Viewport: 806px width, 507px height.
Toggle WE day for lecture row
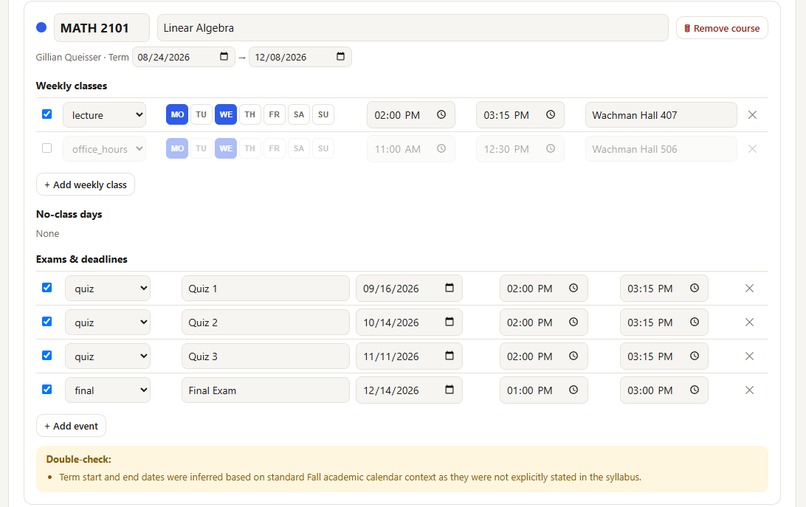(x=226, y=114)
